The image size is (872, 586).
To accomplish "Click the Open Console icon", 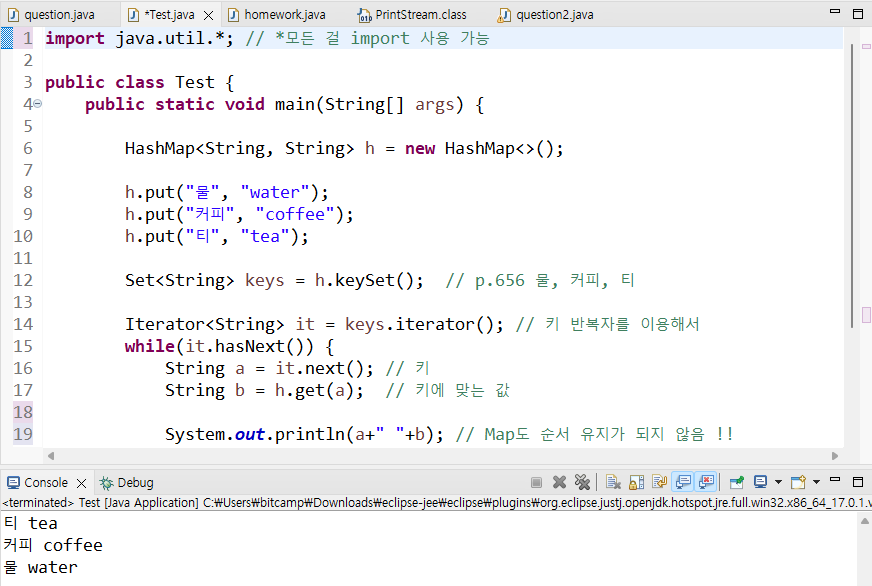I will click(799, 481).
